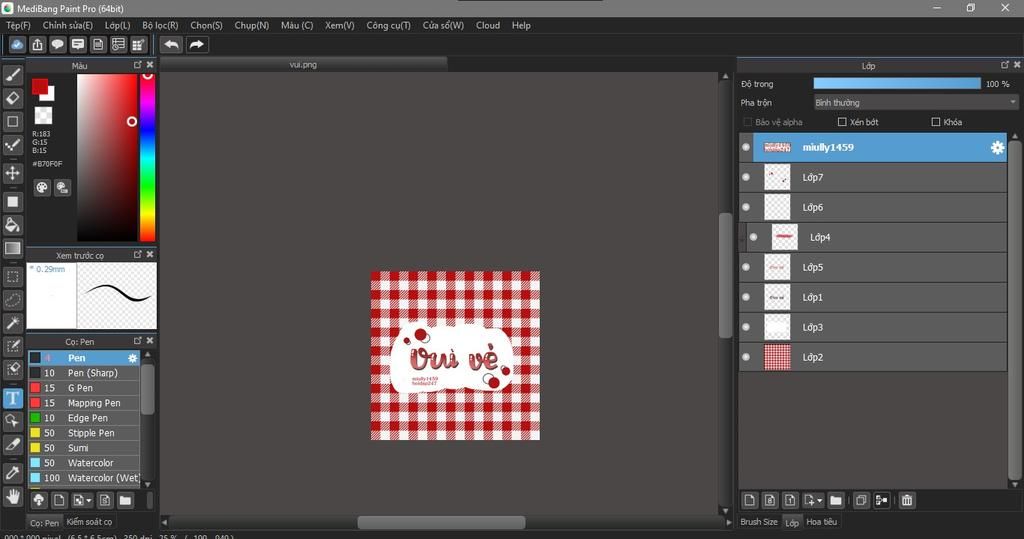Screen dimensions: 1024x539
Task: Hide the Lớp6 layer
Action: pos(746,207)
